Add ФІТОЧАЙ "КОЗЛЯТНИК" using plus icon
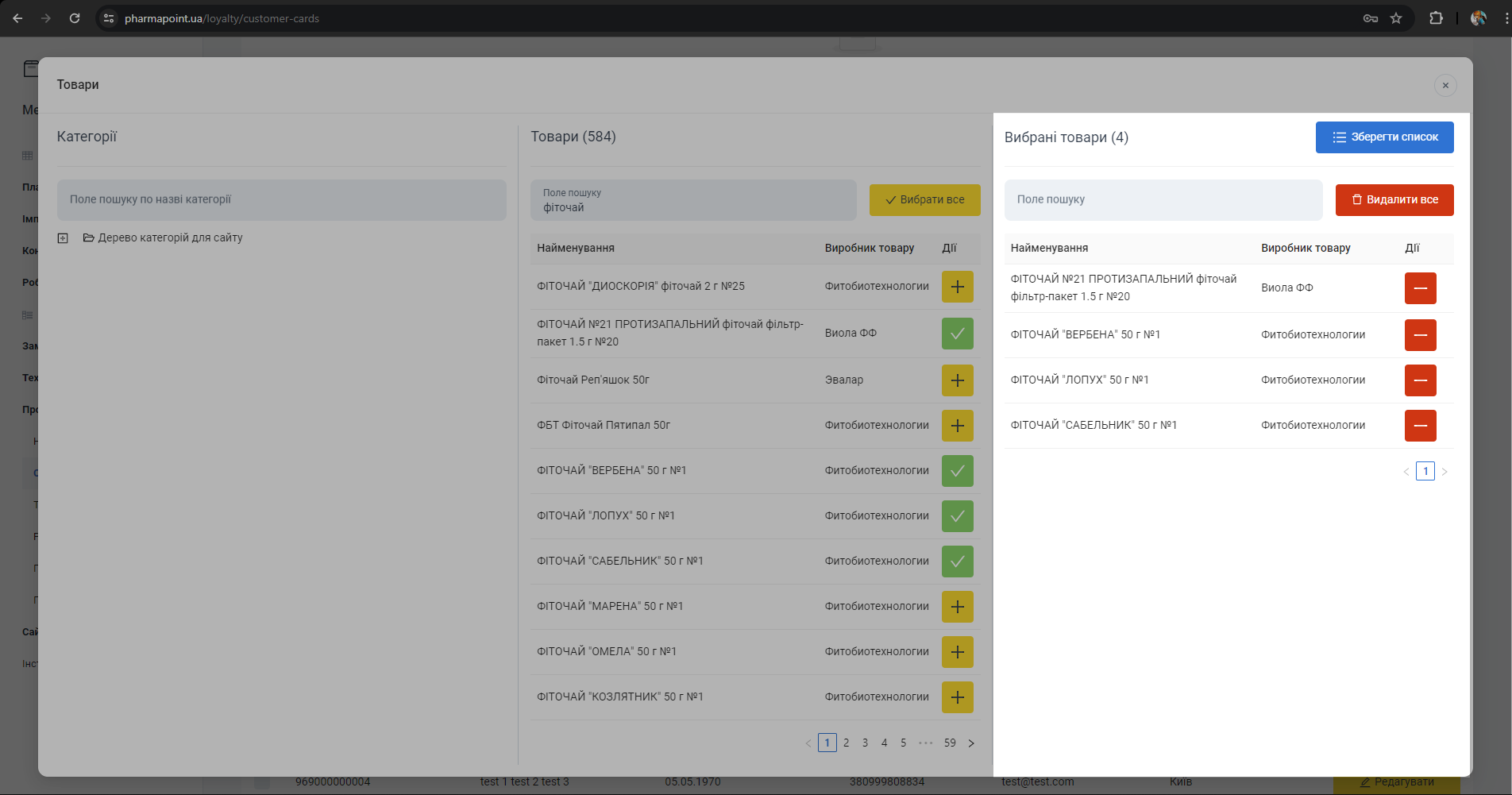This screenshot has height=795, width=1512. coord(957,697)
